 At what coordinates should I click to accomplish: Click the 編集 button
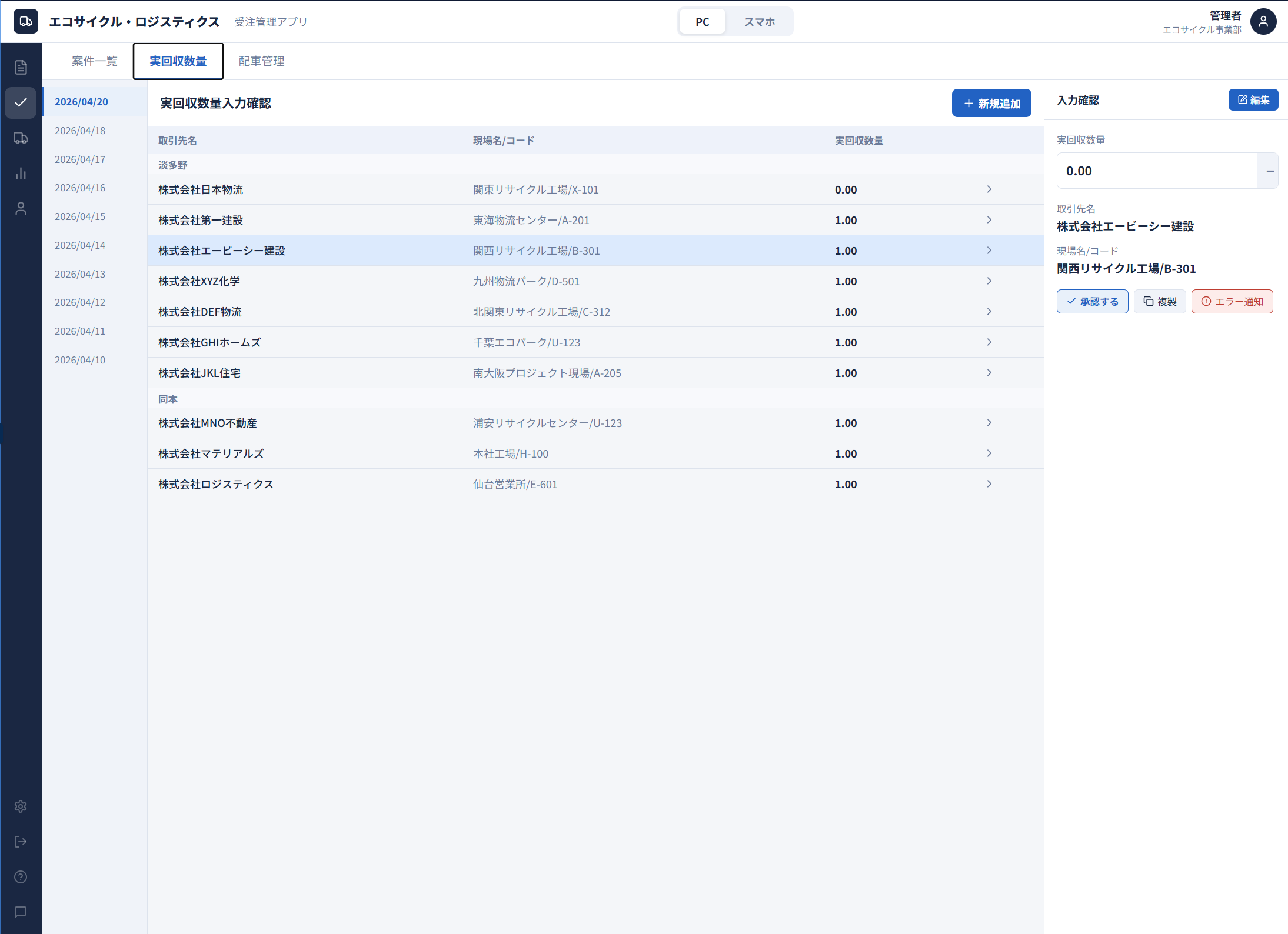[x=1253, y=100]
